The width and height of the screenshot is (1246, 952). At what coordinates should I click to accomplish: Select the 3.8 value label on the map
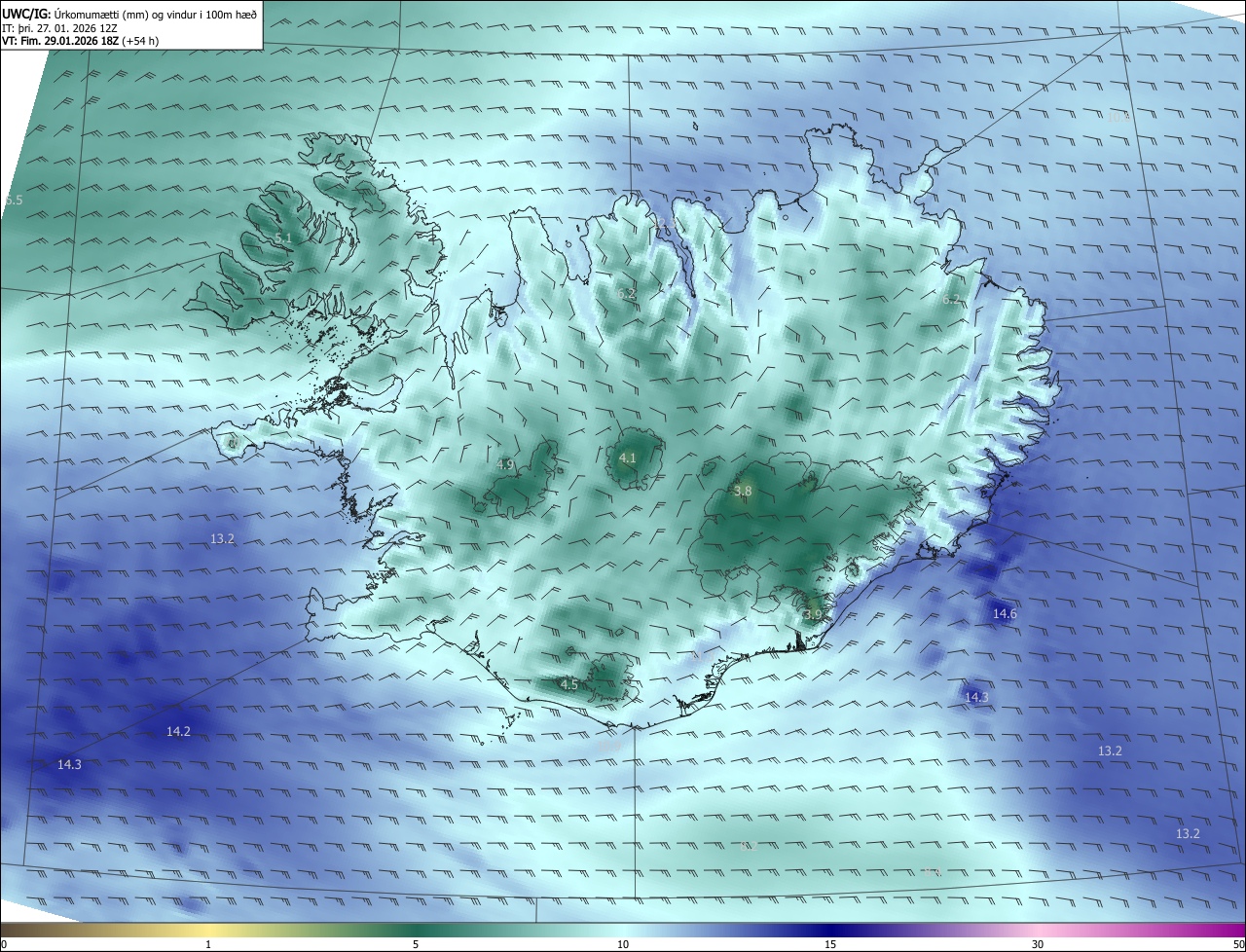tap(743, 492)
